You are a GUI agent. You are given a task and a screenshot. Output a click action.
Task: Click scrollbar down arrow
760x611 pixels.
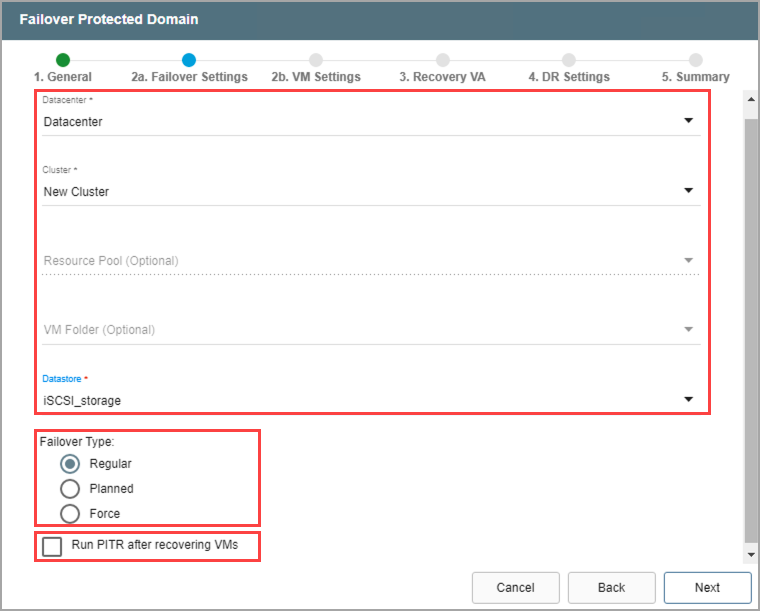[750, 554]
